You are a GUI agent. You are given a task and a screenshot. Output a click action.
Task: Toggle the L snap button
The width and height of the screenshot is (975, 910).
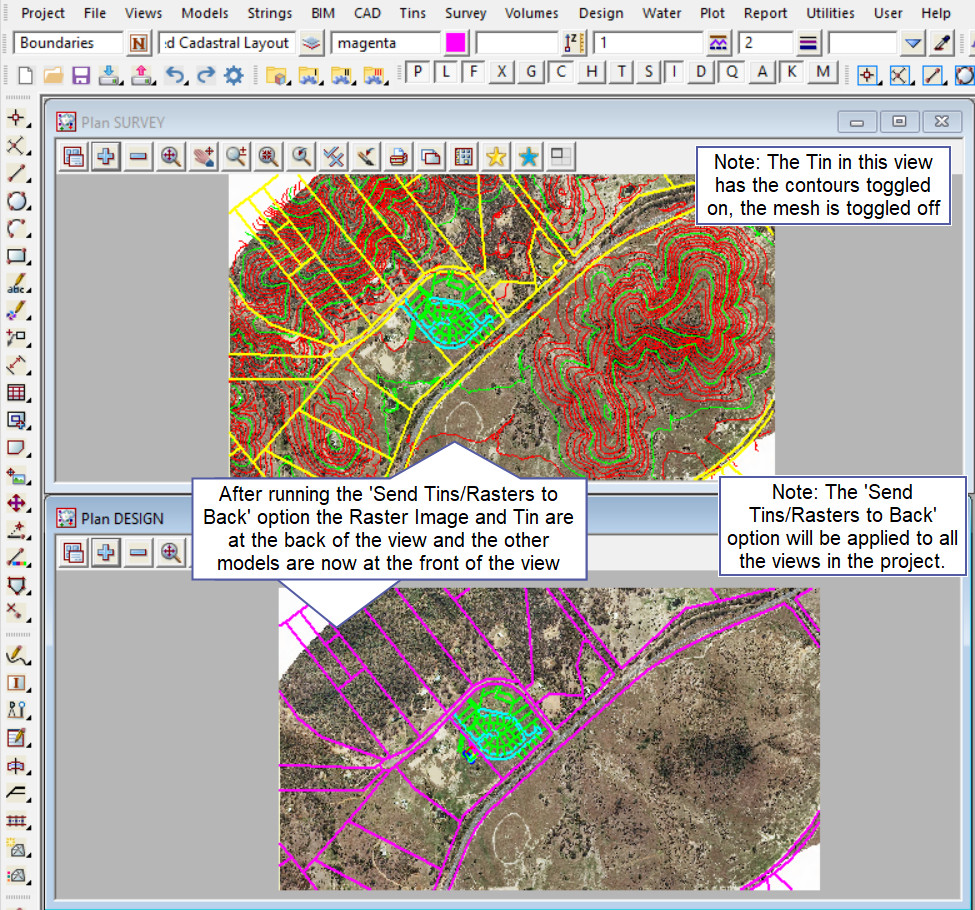coord(445,73)
